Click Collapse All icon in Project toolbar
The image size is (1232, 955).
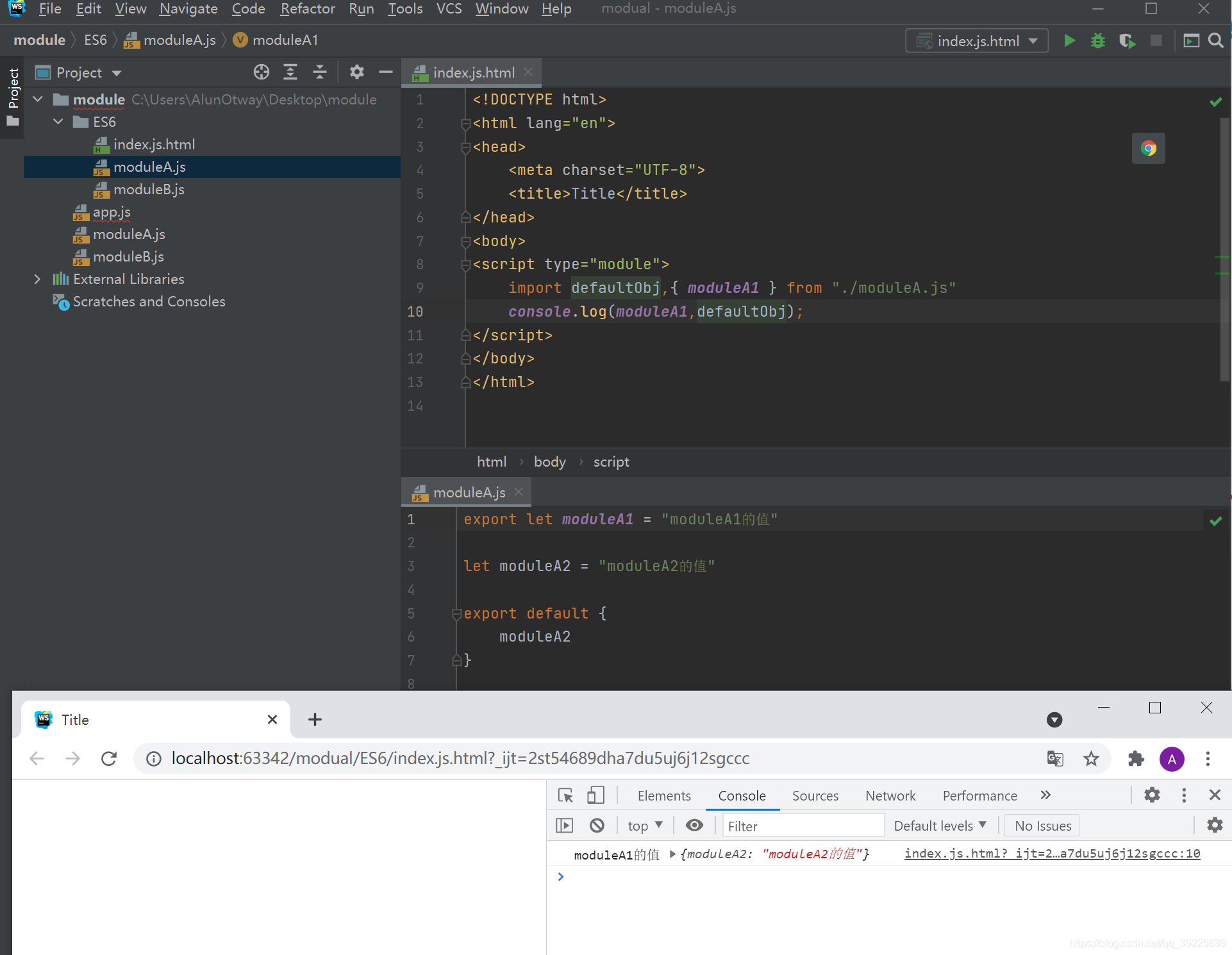tap(319, 72)
